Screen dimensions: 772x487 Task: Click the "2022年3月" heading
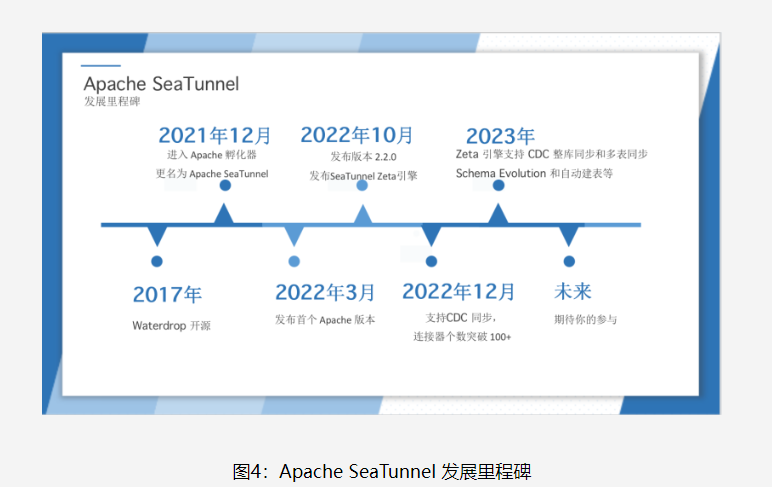pyautogui.click(x=325, y=292)
